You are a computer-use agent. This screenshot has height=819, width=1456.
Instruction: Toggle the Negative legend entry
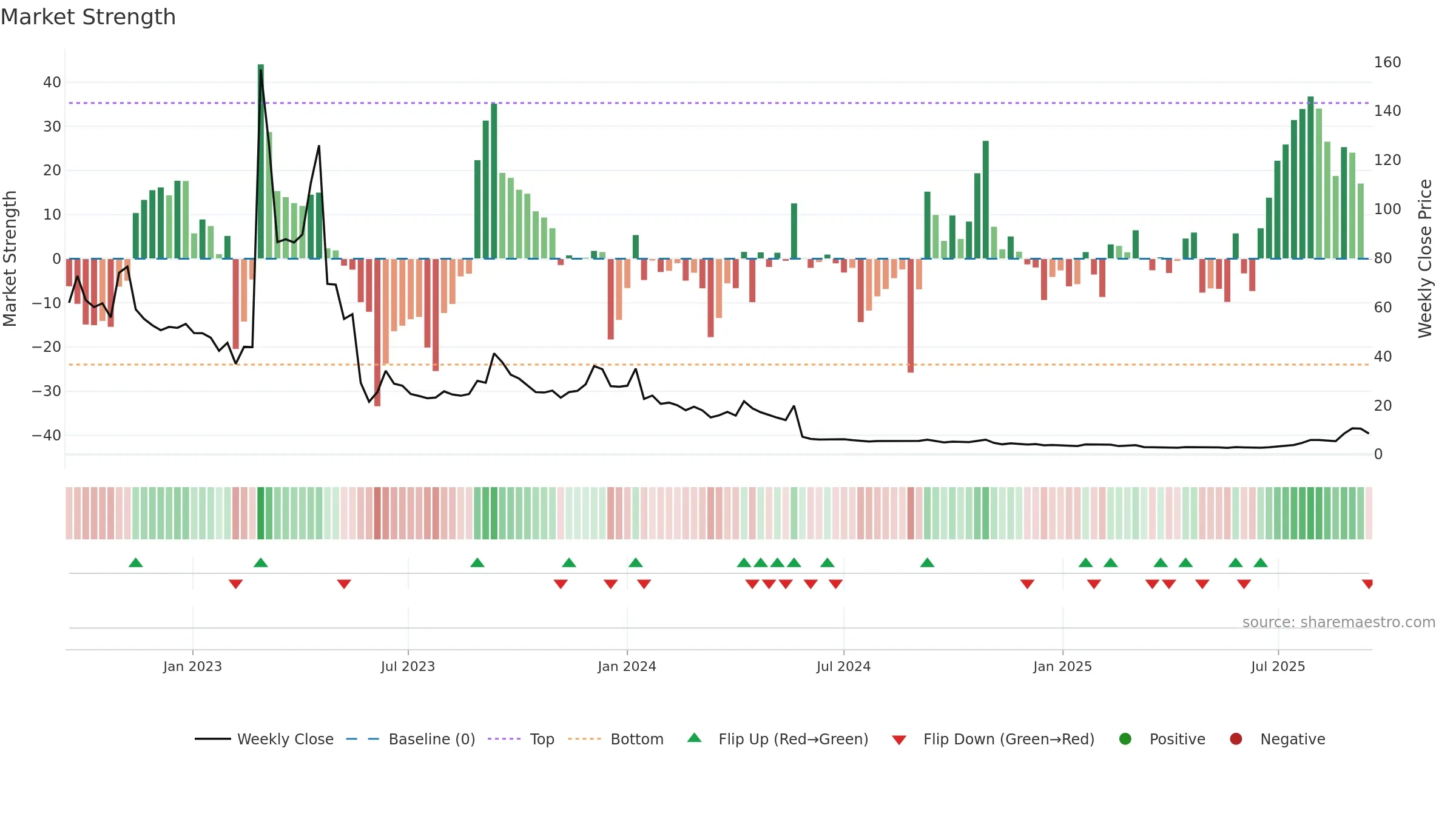(x=1277, y=739)
